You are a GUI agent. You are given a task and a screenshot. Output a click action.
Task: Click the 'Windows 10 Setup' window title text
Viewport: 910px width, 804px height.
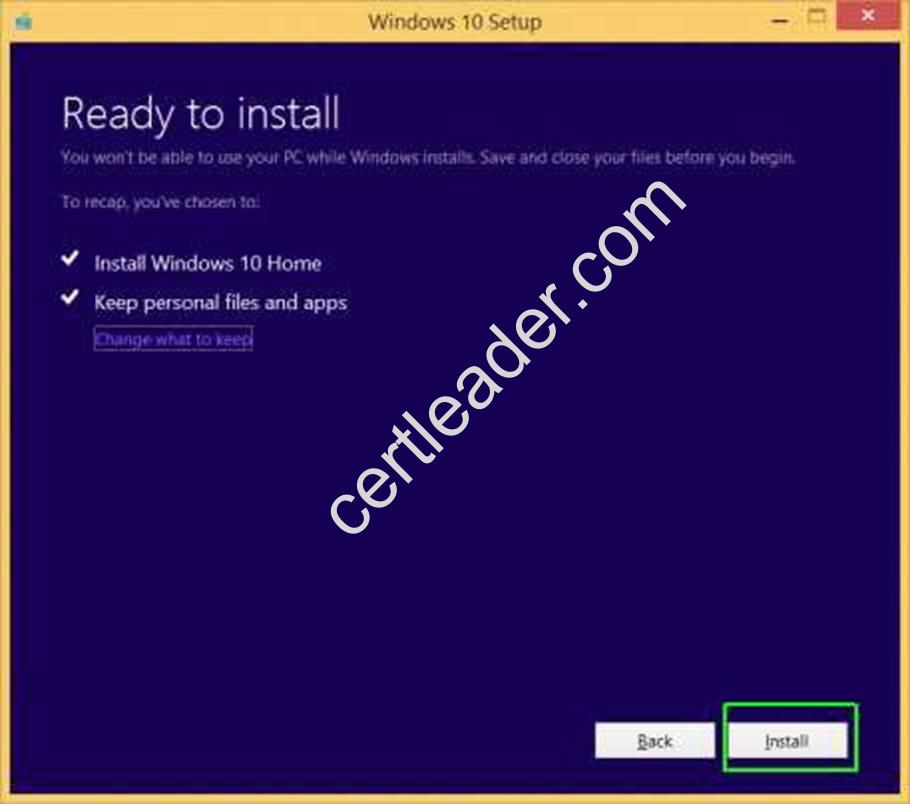[455, 22]
